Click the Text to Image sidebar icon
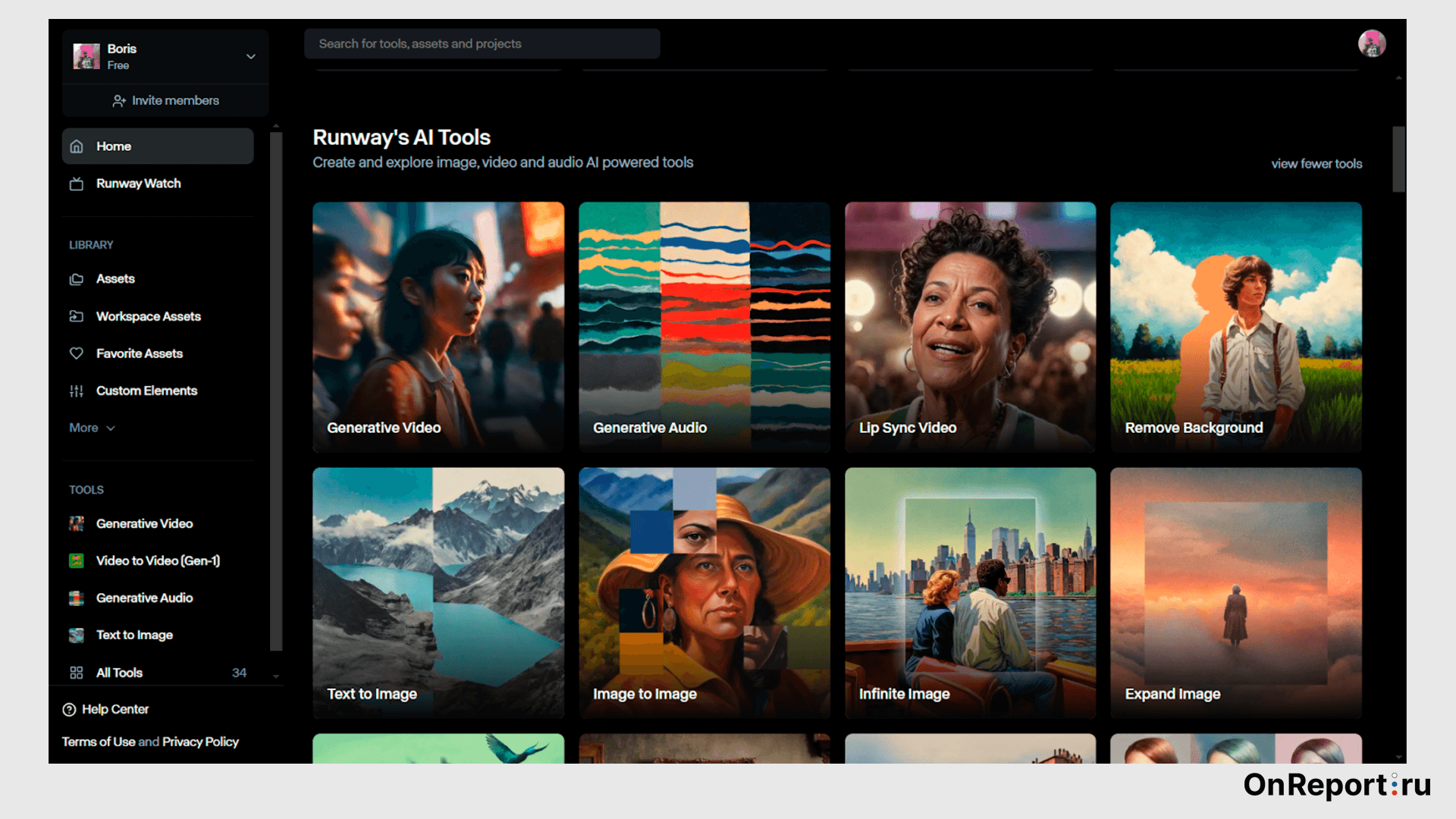The image size is (1456, 819). [77, 635]
